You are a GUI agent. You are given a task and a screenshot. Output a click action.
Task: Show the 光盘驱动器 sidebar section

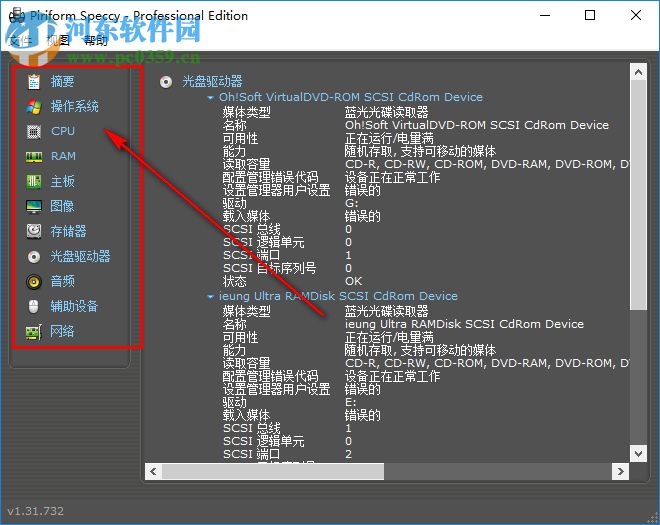(80, 256)
